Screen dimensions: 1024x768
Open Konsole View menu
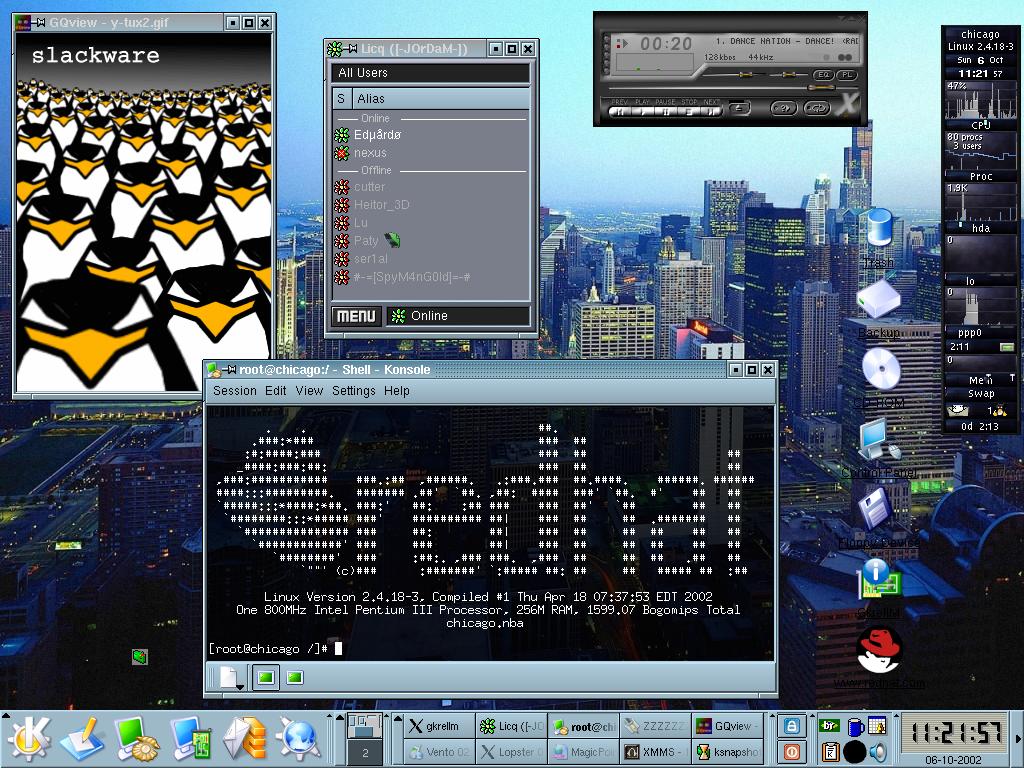click(x=309, y=391)
